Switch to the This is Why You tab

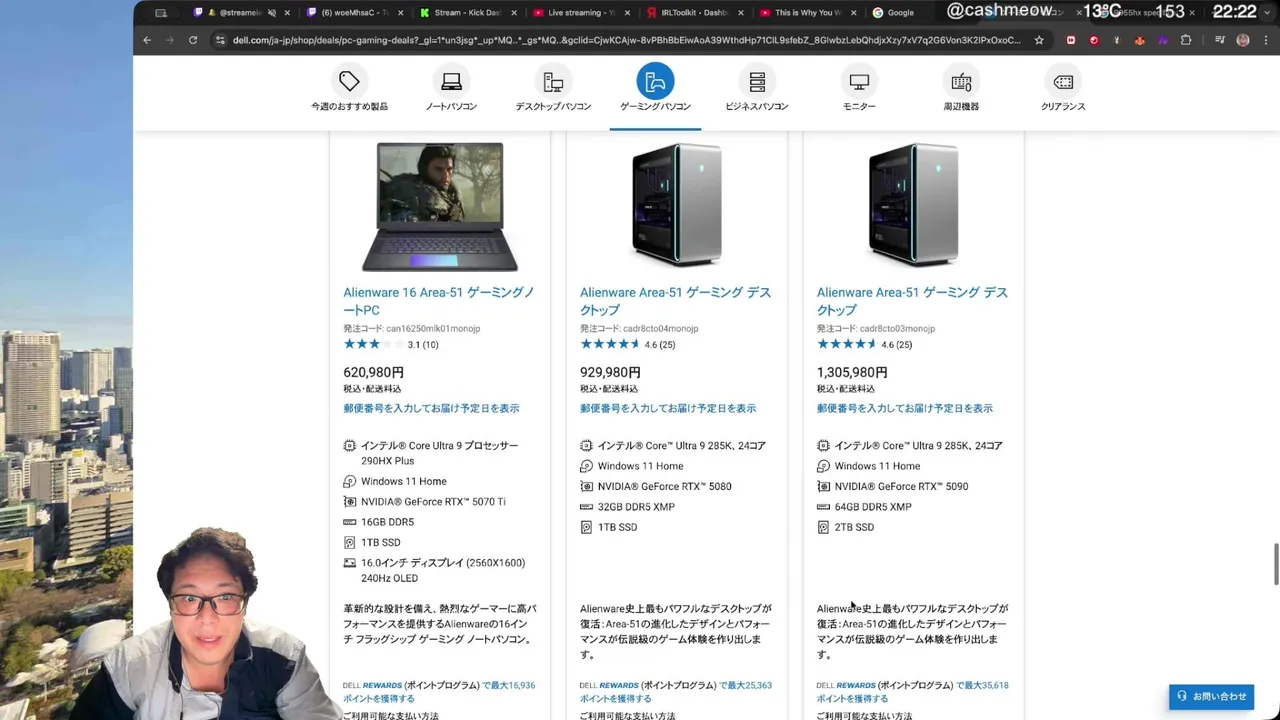[x=806, y=13]
